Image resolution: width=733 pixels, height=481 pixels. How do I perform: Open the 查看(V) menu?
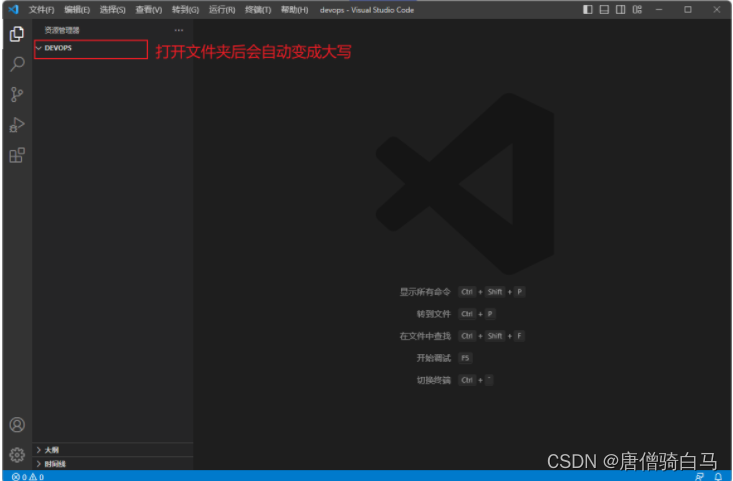coord(149,10)
